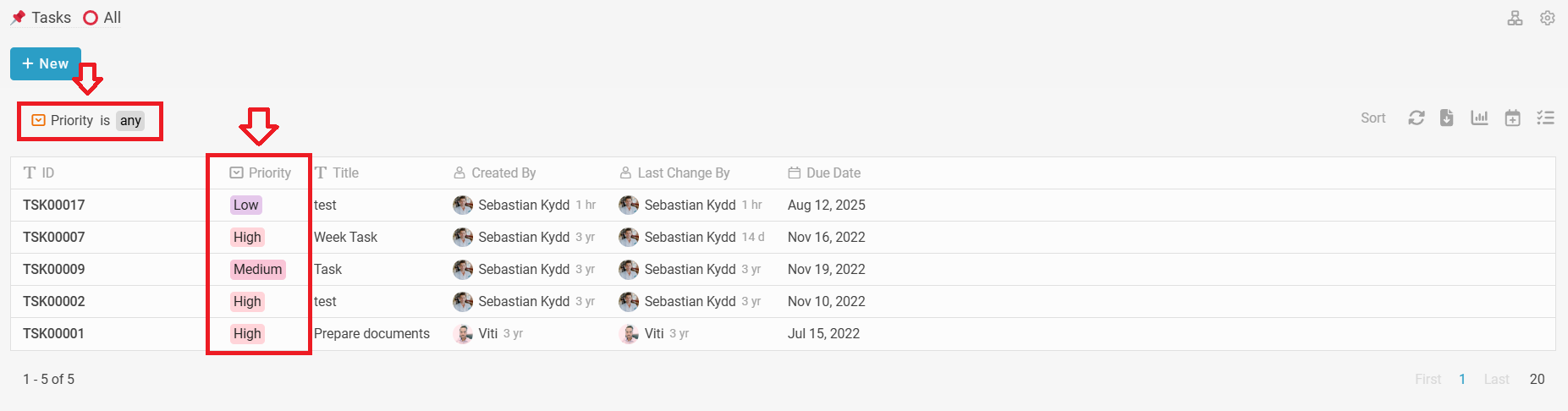The width and height of the screenshot is (1568, 411).
Task: Click the blue New button
Action: [x=46, y=63]
